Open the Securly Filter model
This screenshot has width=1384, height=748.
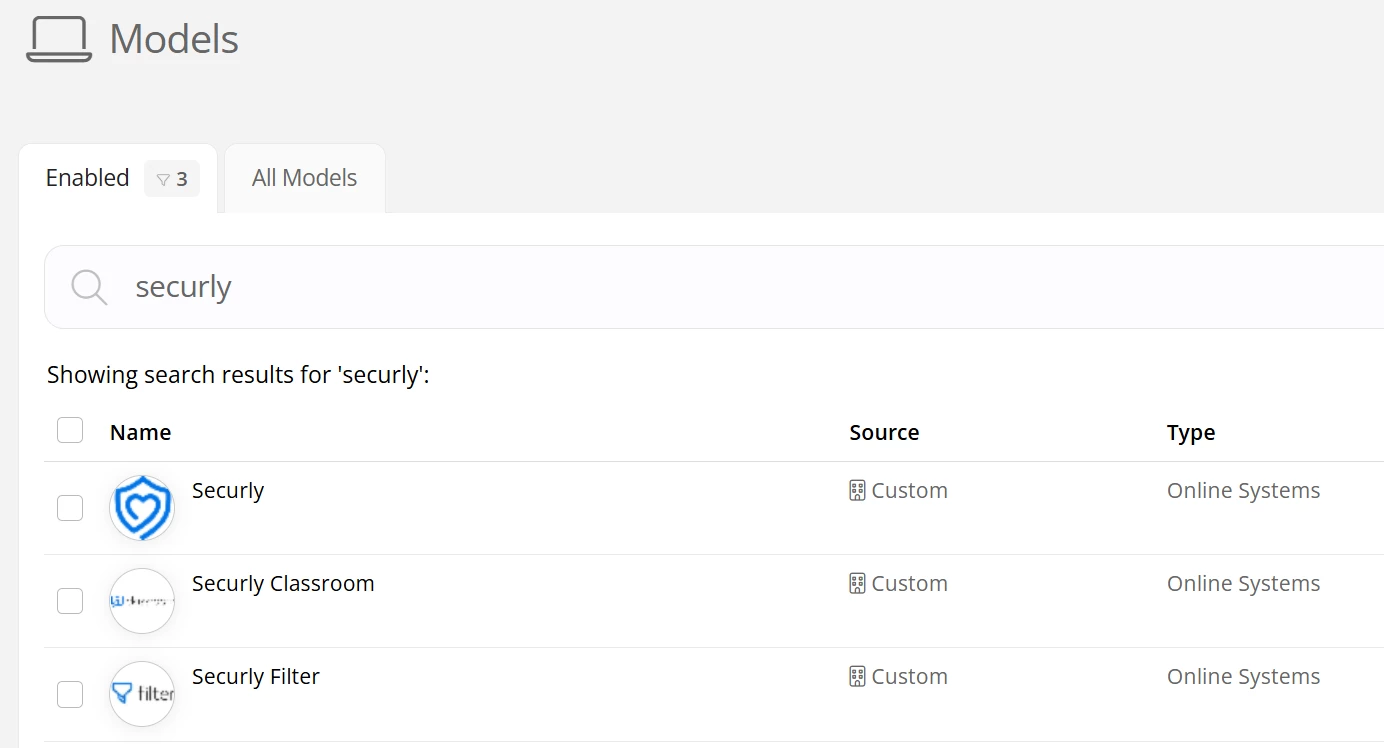pyautogui.click(x=256, y=677)
